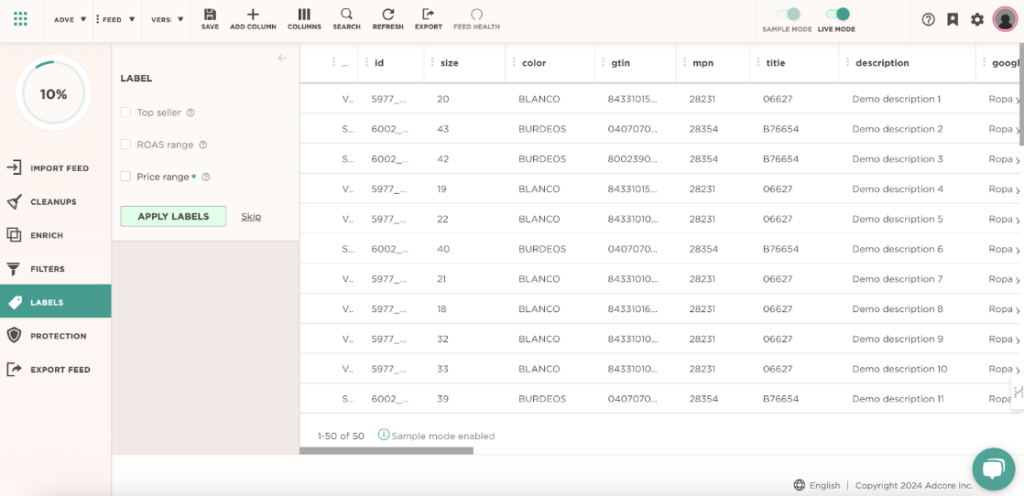Go to Cleanups in the sidebar

54,202
